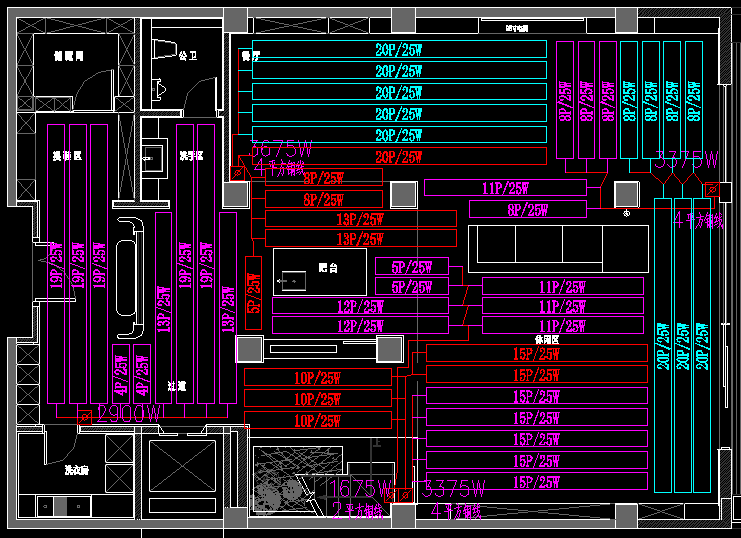741x538 pixels.
Task: Select the red 20P/25W light strip
Action: click(x=398, y=156)
